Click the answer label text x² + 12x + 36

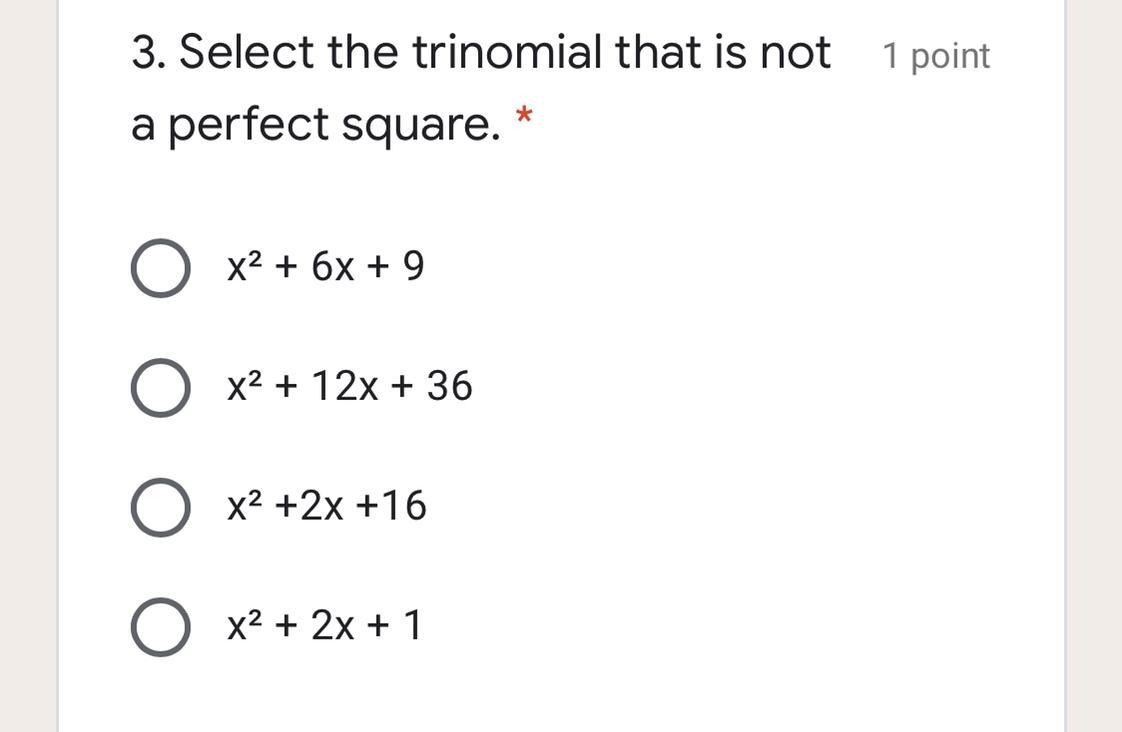(x=350, y=386)
